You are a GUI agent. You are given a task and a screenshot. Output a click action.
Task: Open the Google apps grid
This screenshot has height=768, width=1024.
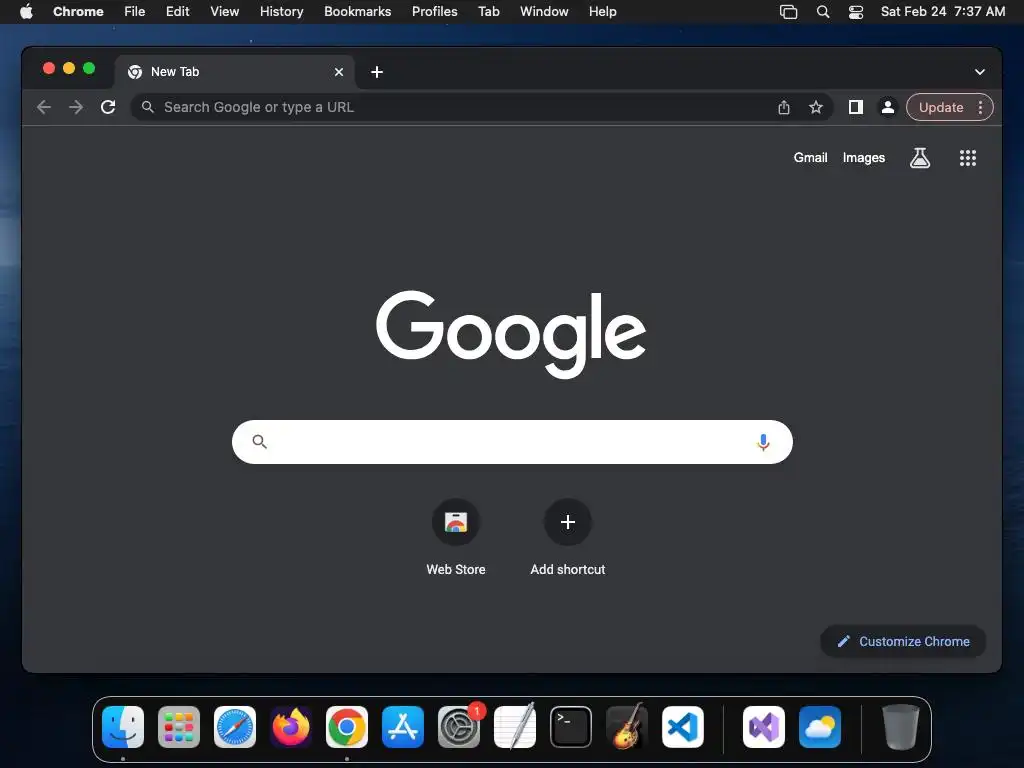tap(967, 157)
